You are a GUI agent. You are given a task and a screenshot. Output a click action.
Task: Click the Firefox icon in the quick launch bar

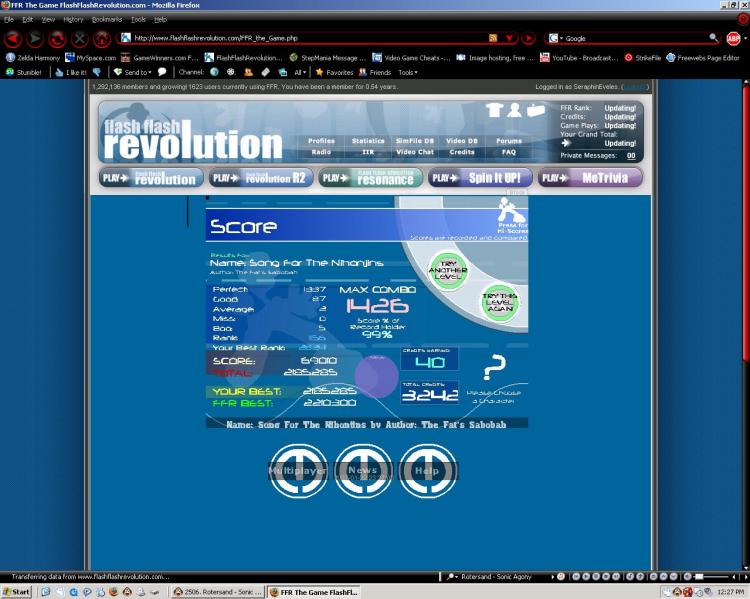click(x=113, y=592)
